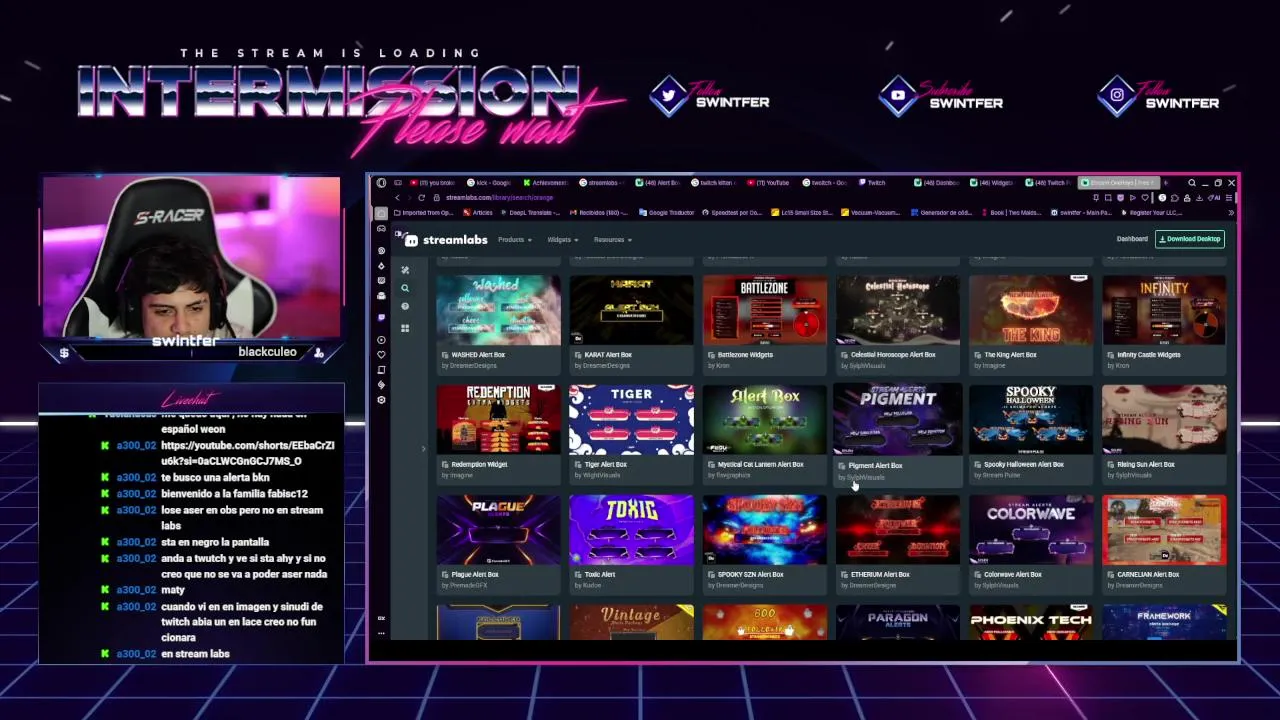Open the CARNELIAN Alert Box thumbnail
Image resolution: width=1280 pixels, height=720 pixels.
pos(1164,530)
